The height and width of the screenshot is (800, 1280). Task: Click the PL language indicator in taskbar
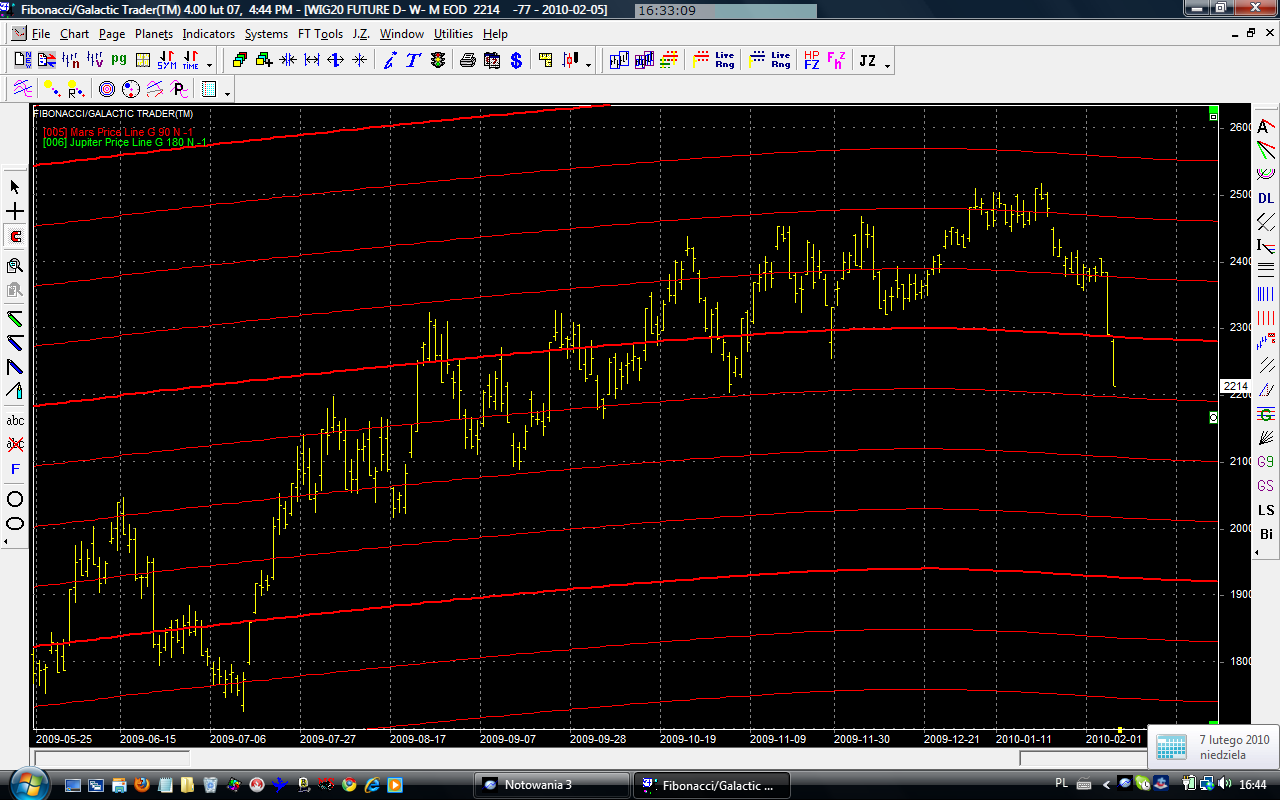[1061, 783]
